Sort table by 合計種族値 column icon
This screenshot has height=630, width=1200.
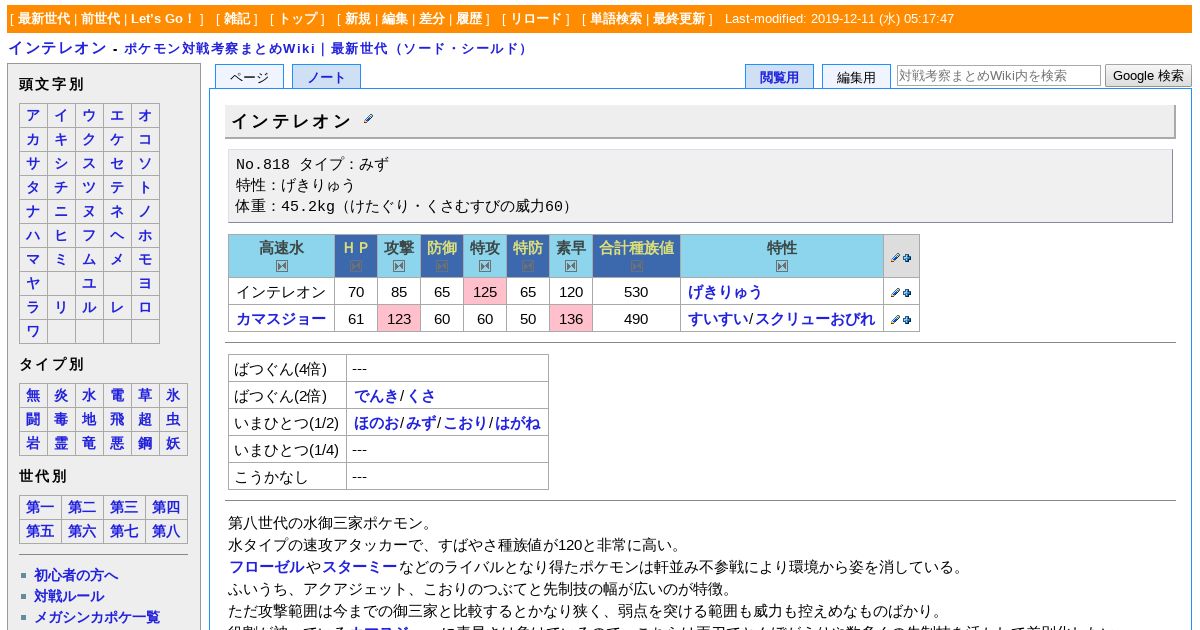637,266
